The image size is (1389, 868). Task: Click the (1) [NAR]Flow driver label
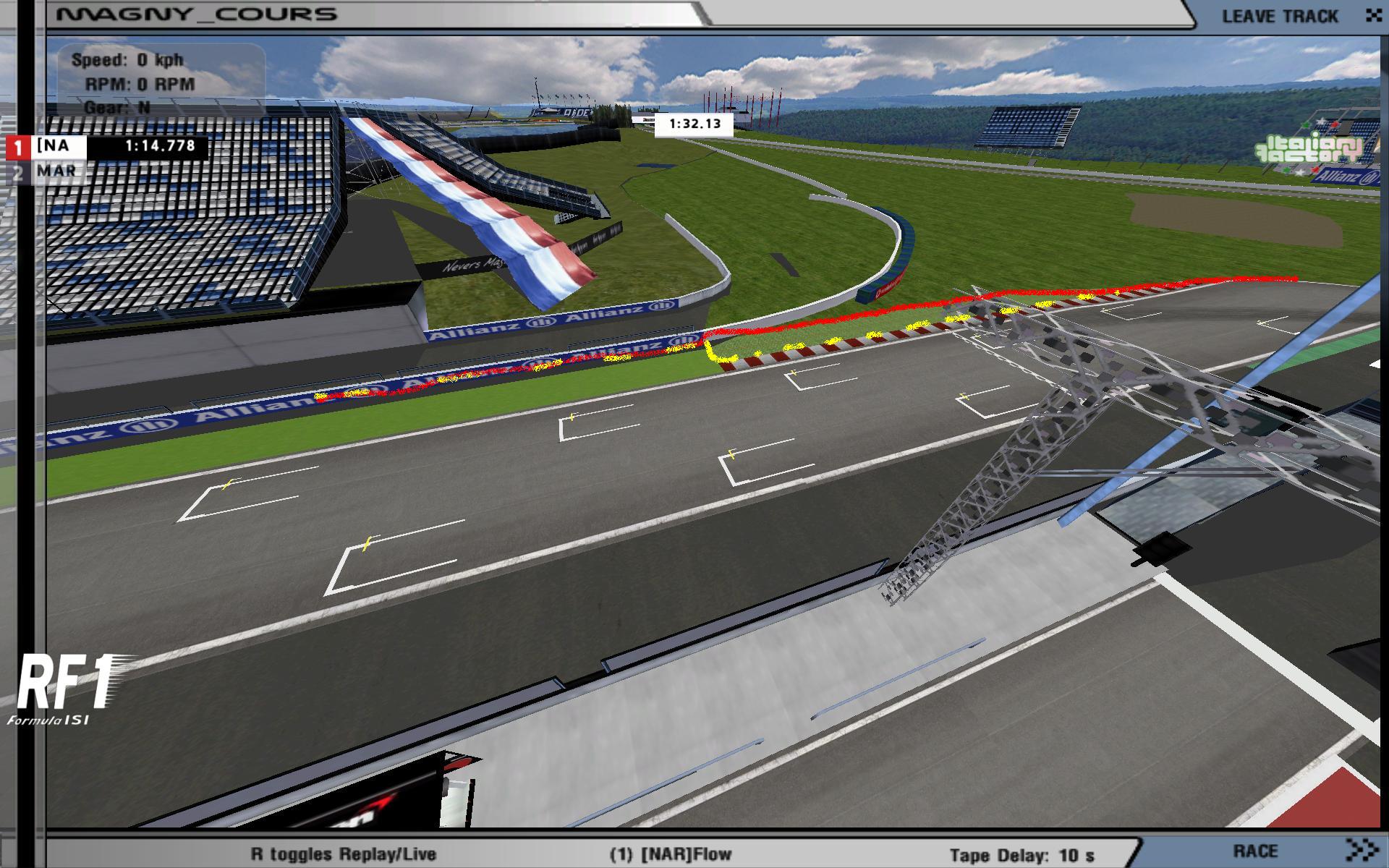pyautogui.click(x=670, y=854)
